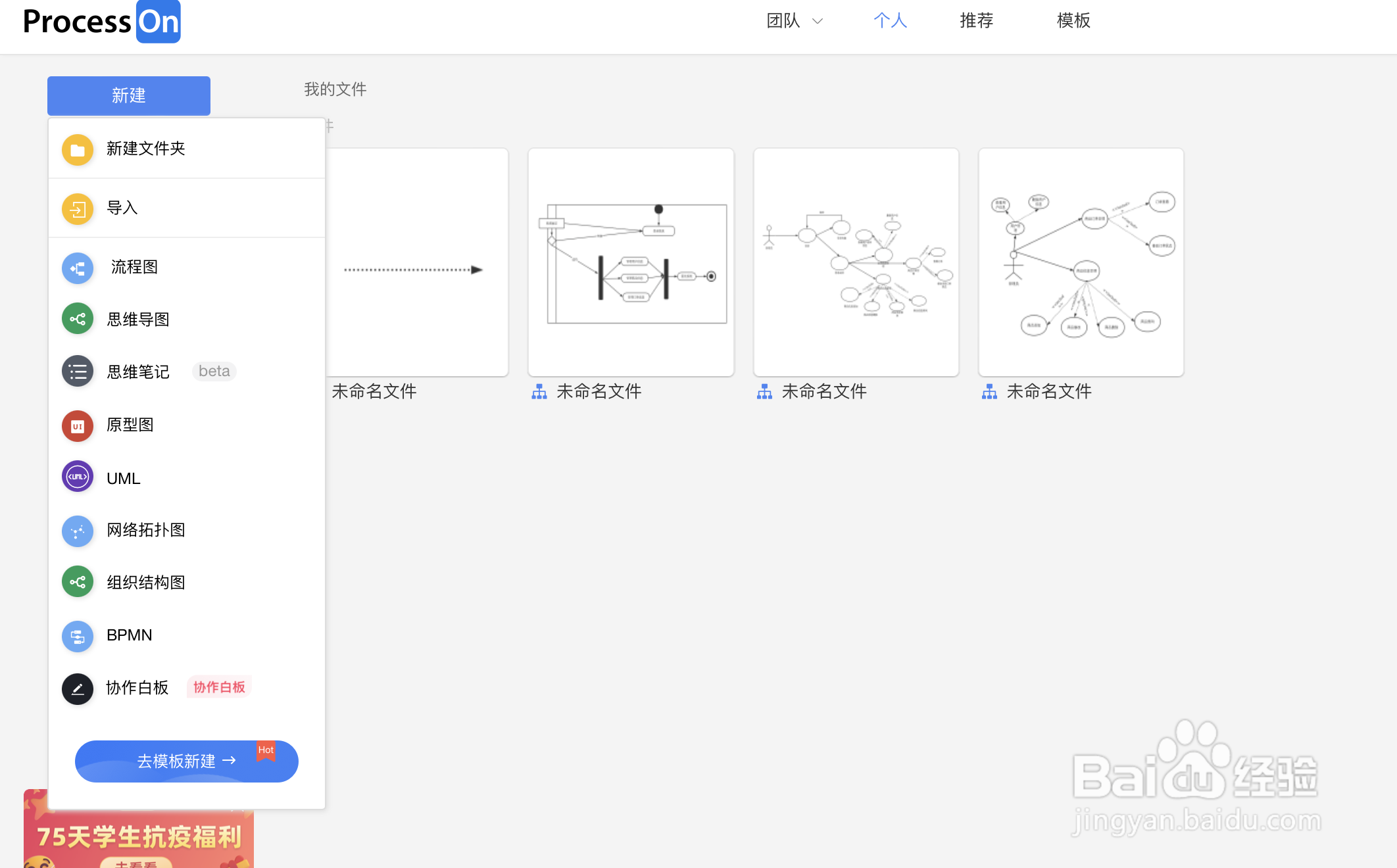This screenshot has width=1397, height=868.
Task: Click the 去模板新建 create from template button
Action: pos(187,761)
